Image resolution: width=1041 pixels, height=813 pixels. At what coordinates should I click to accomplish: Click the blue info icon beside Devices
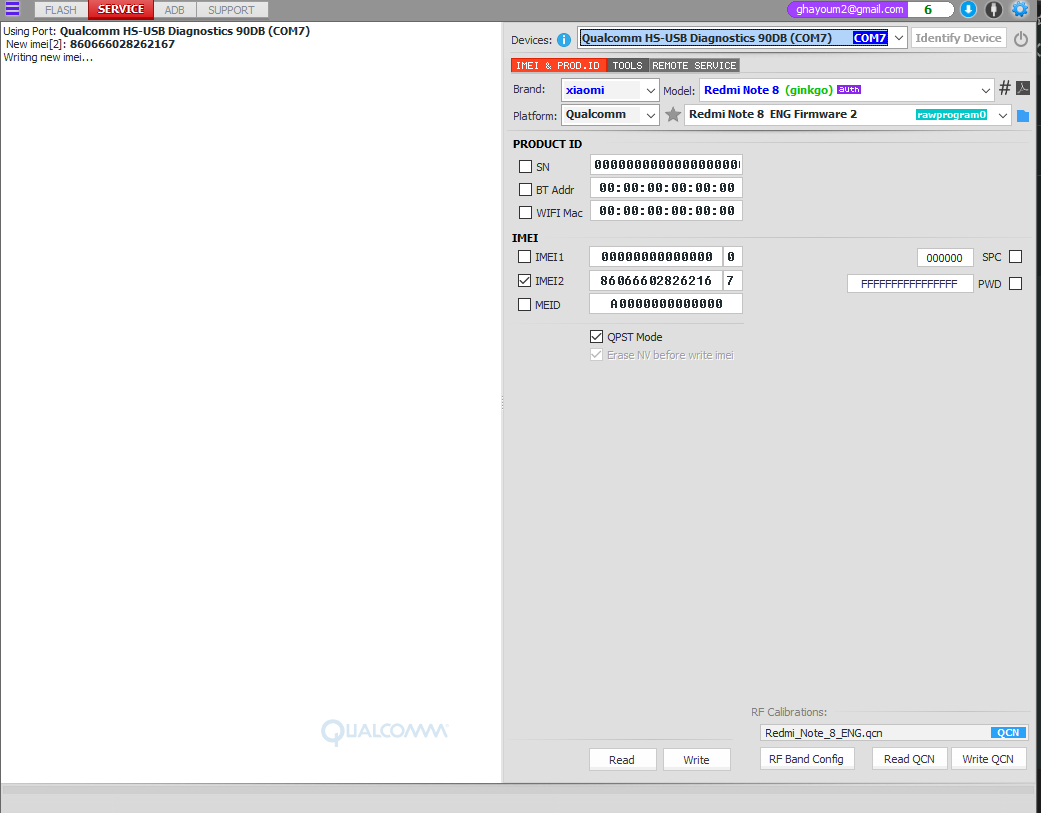564,40
